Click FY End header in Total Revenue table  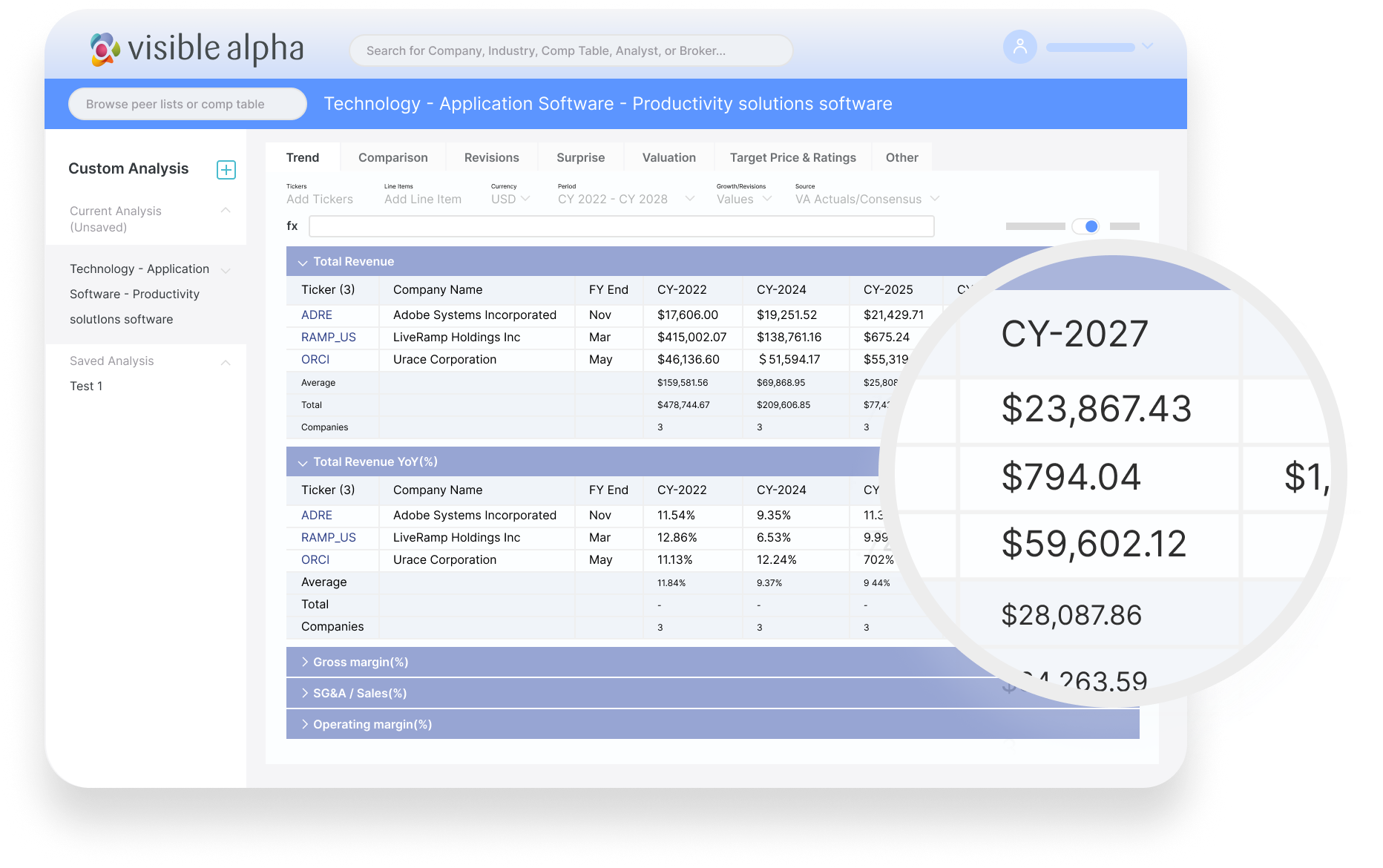pos(608,289)
